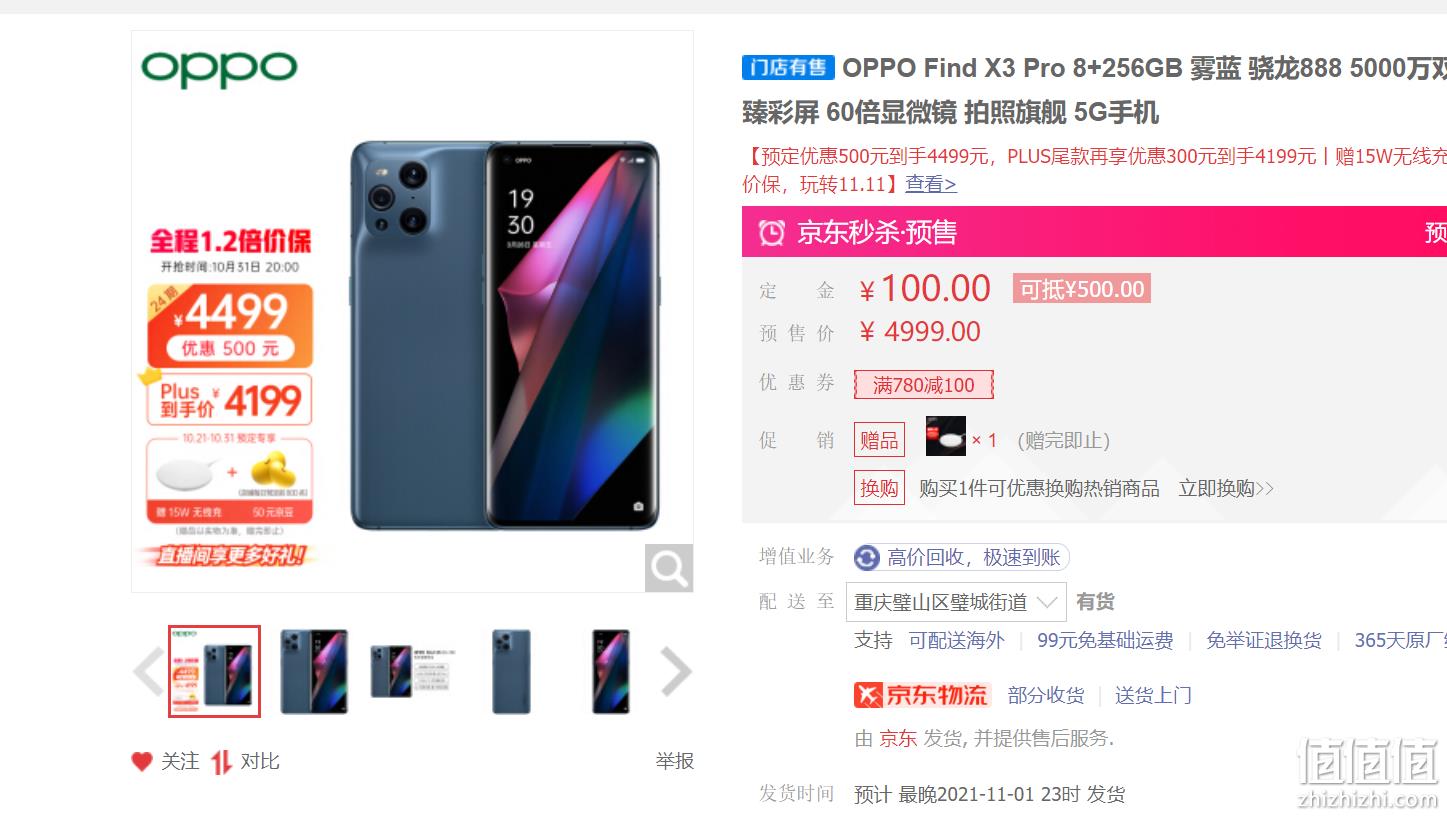Click the 查看> promotion details link
The height and width of the screenshot is (817, 1447).
click(931, 184)
